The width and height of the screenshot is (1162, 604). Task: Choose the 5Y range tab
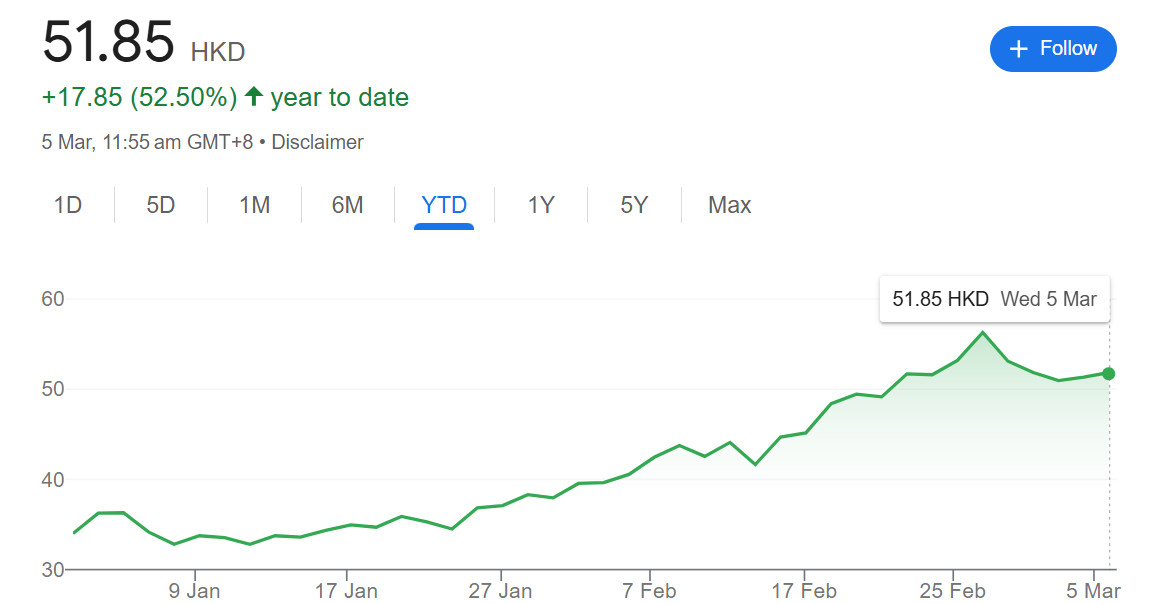point(634,205)
